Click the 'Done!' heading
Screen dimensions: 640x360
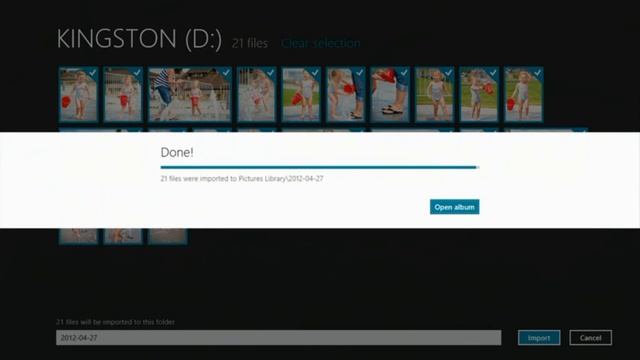pyautogui.click(x=177, y=152)
